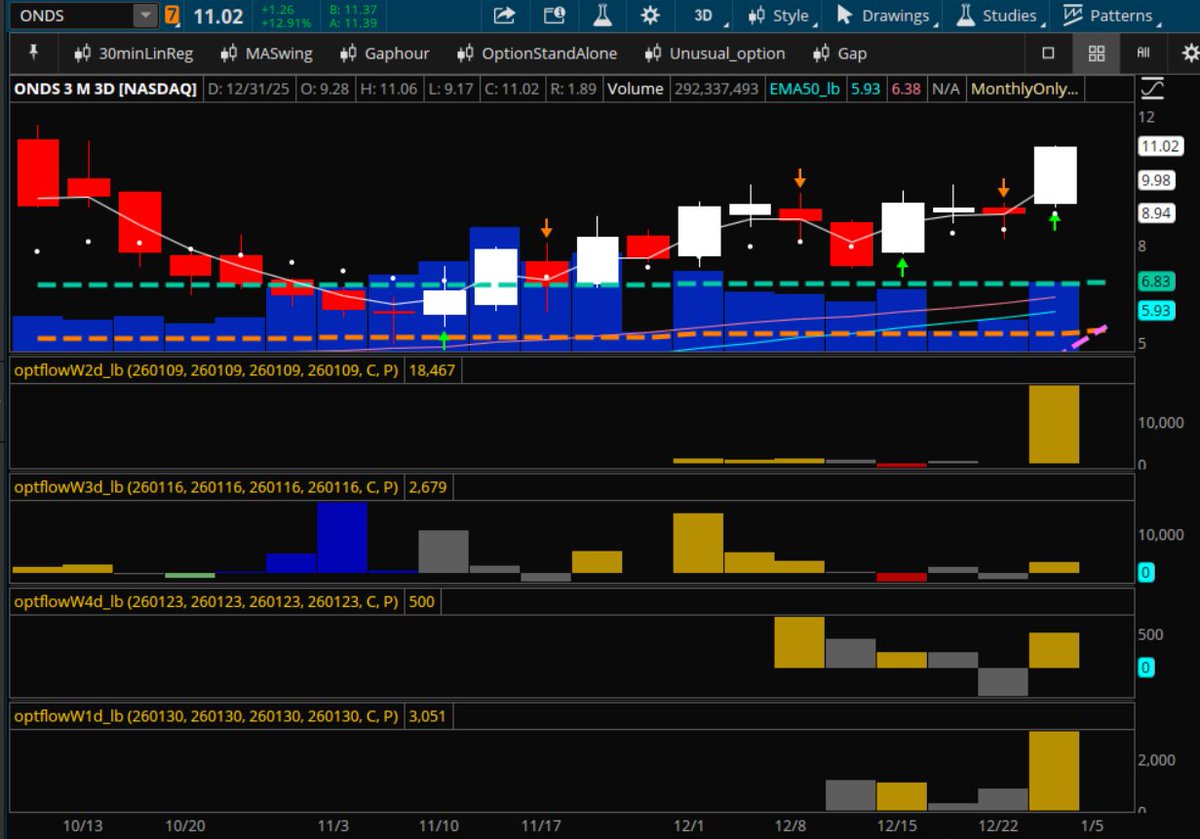Click the 2,679 value in optflowW3d panel

[x=429, y=487]
